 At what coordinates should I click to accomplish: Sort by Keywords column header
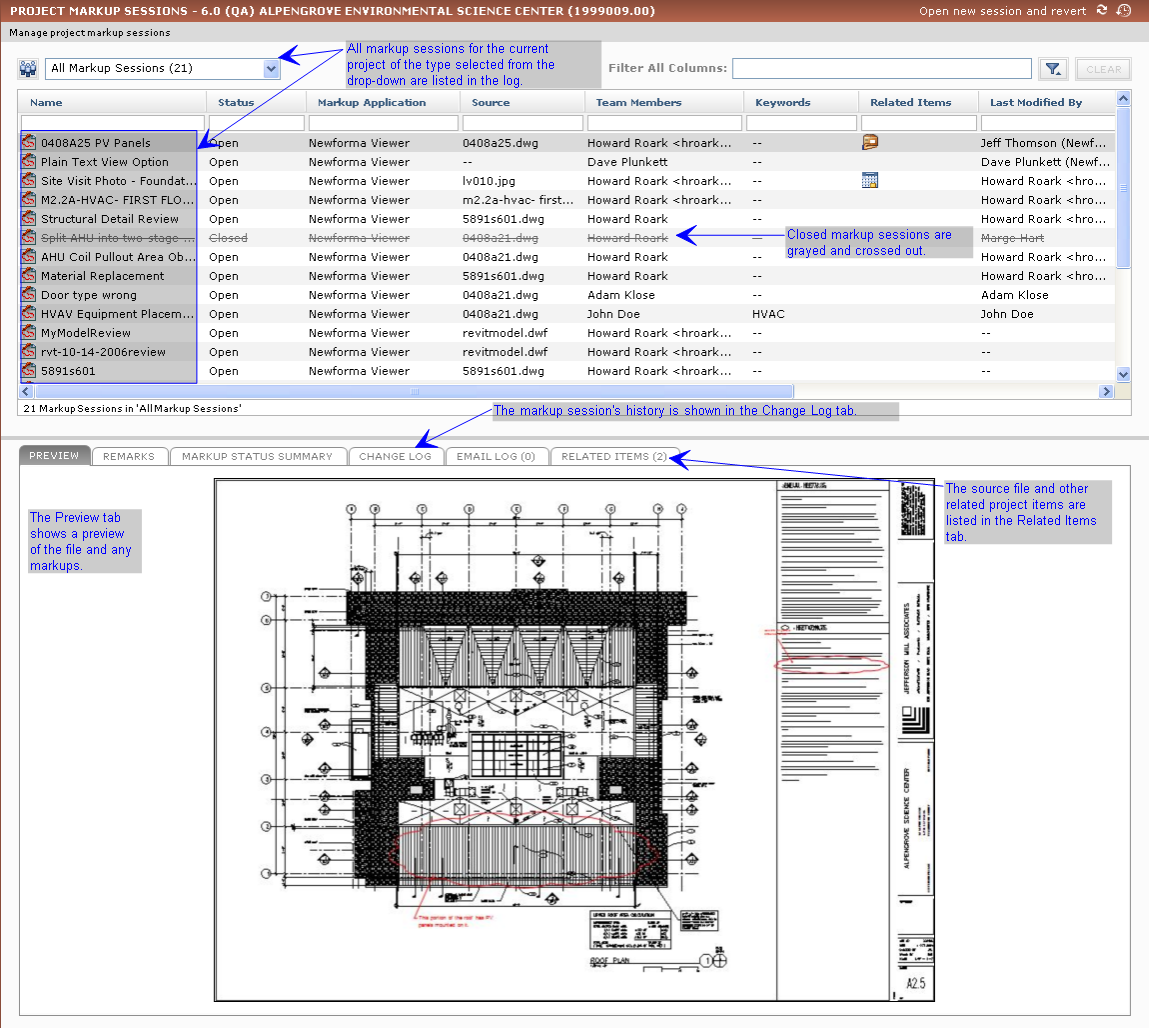tap(783, 103)
